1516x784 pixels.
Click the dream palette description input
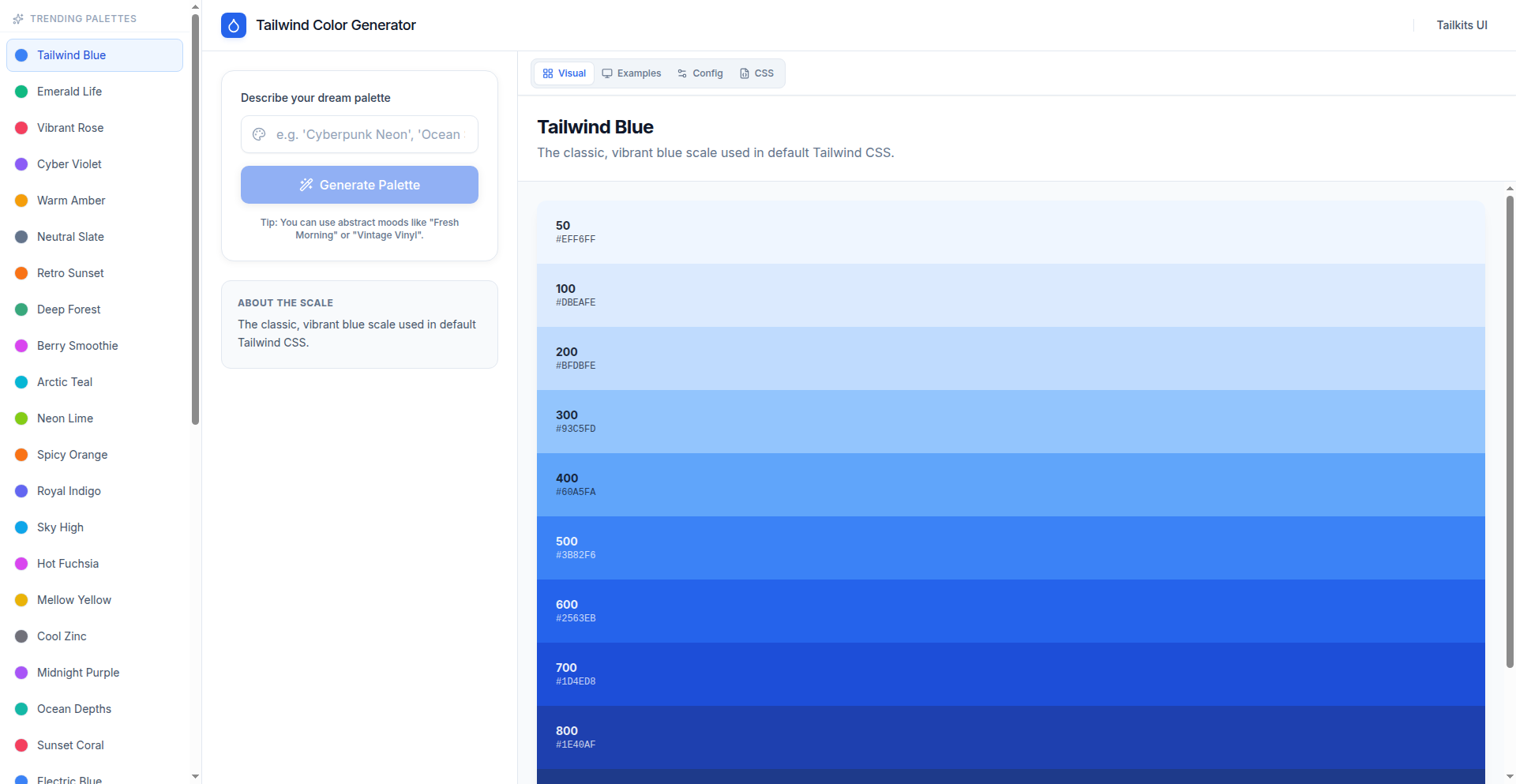[368, 134]
